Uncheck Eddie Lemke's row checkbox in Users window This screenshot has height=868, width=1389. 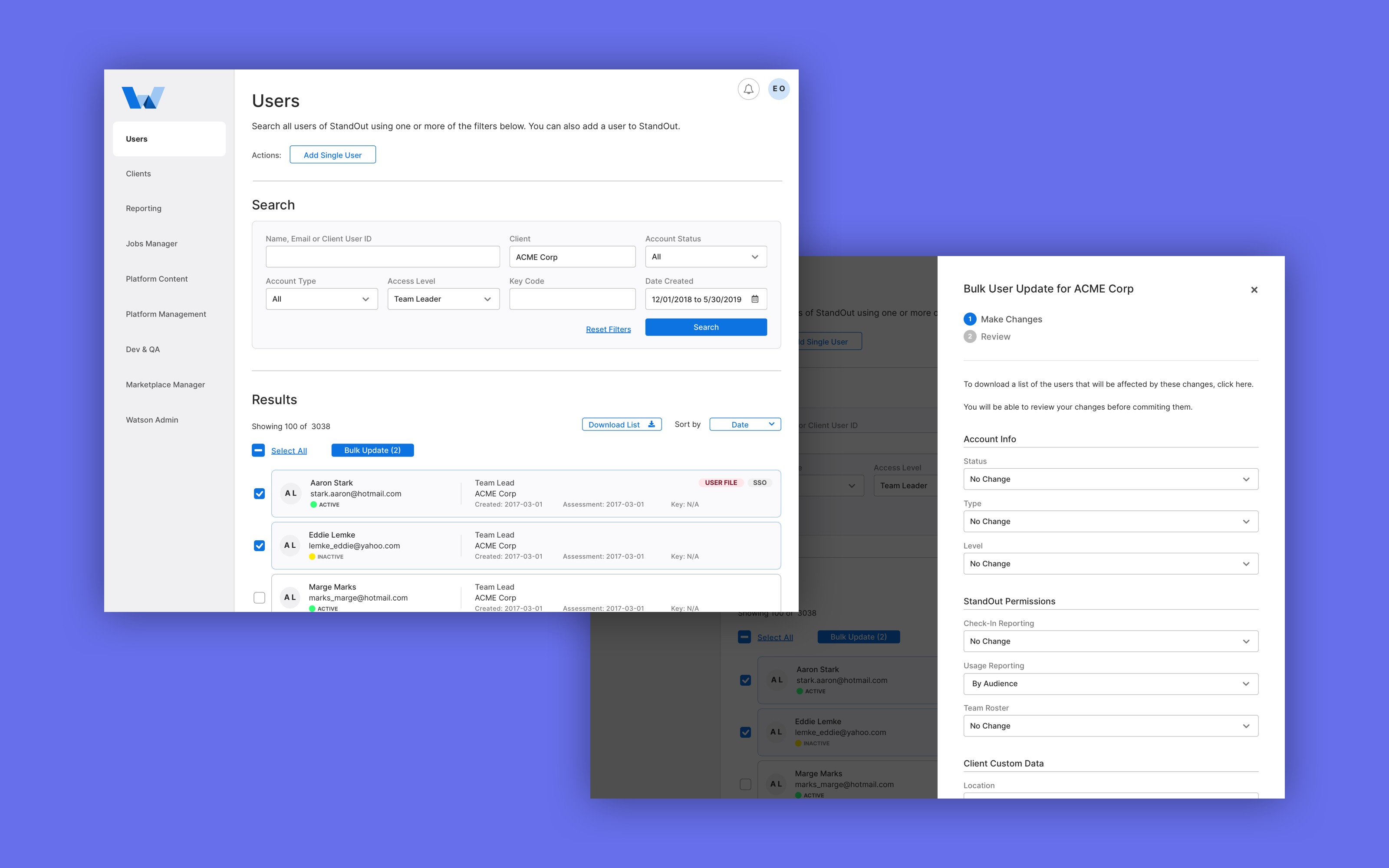click(260, 546)
